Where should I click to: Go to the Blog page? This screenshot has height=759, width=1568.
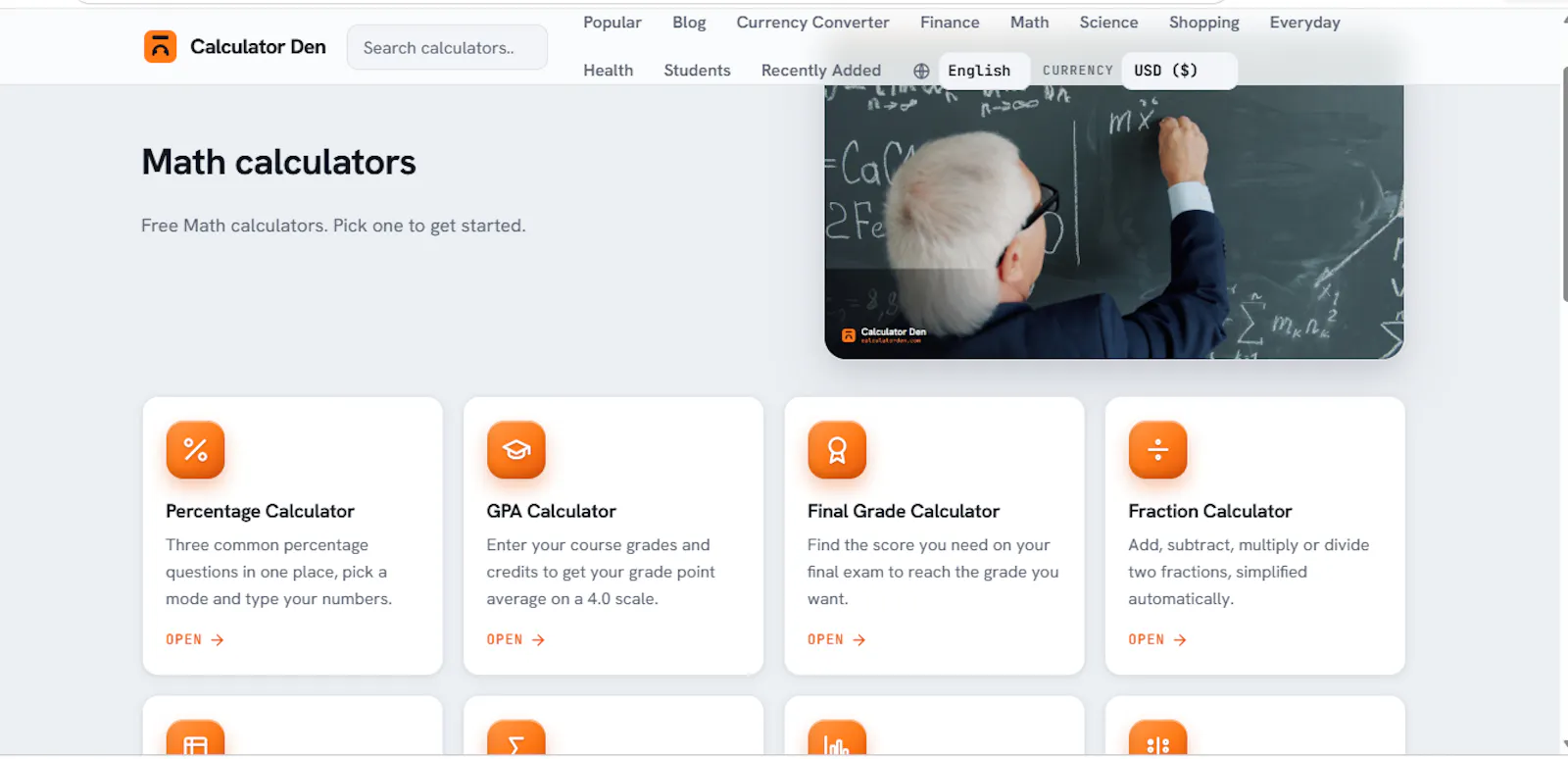click(x=689, y=23)
